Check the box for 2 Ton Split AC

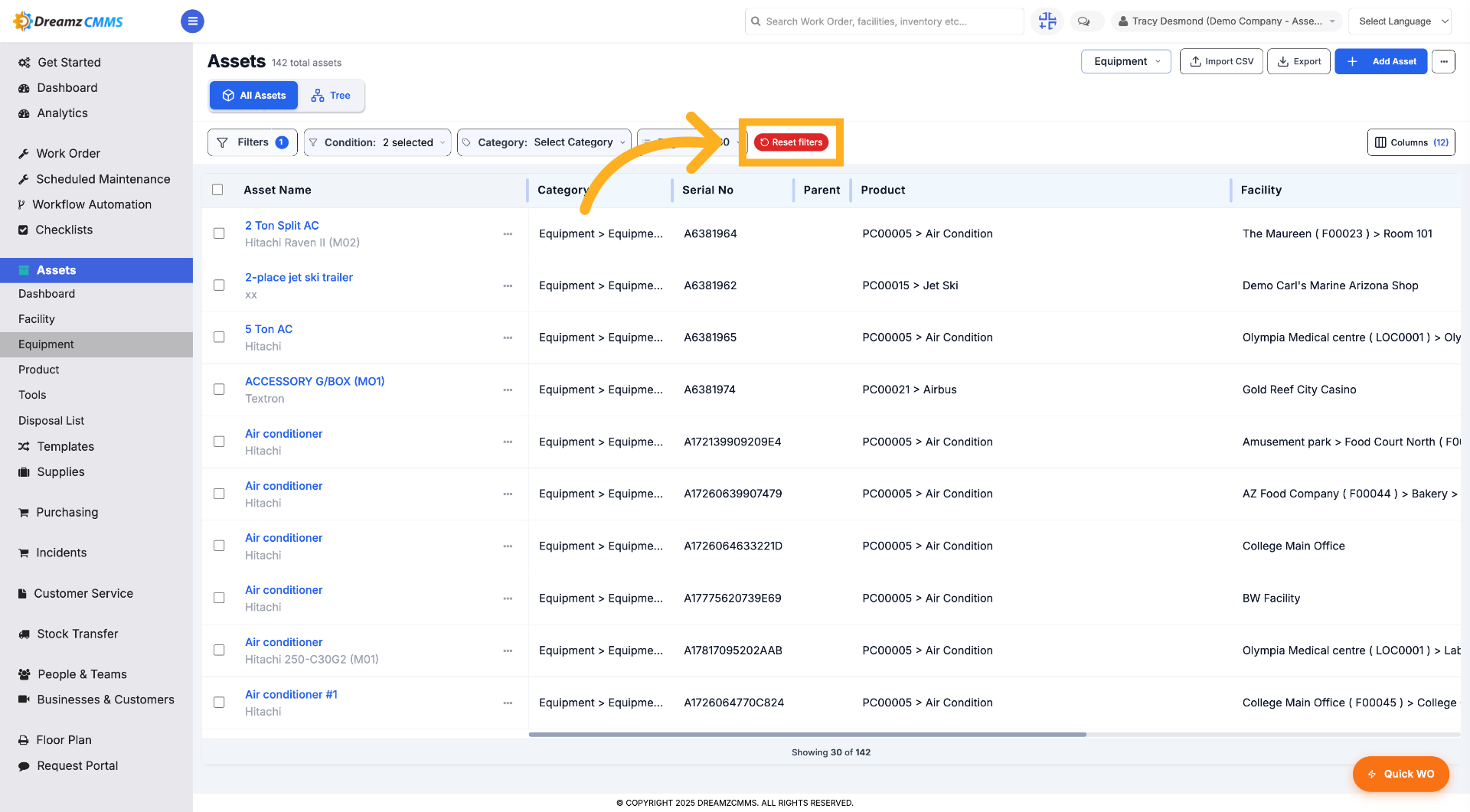click(x=219, y=233)
